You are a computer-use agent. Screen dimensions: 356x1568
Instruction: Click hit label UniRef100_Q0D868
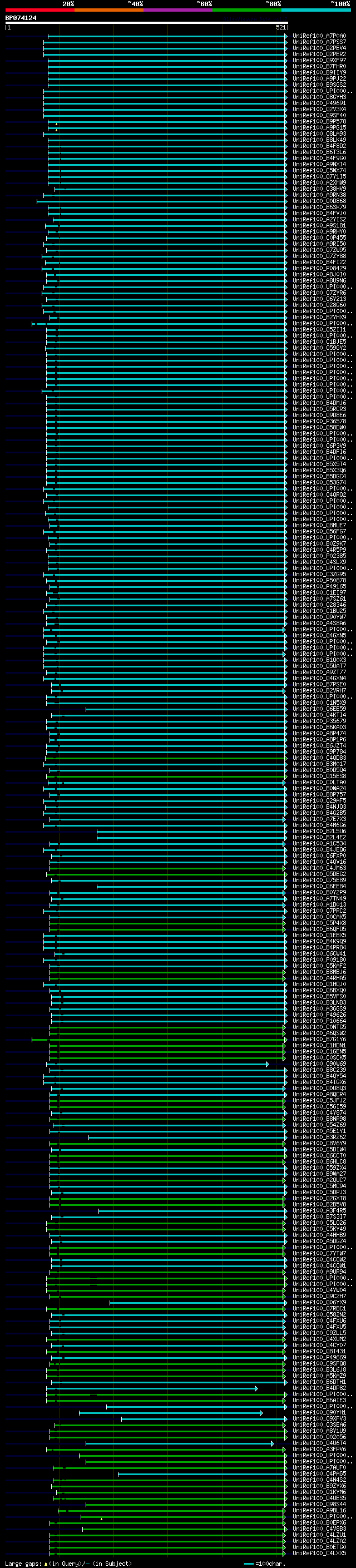point(319,201)
